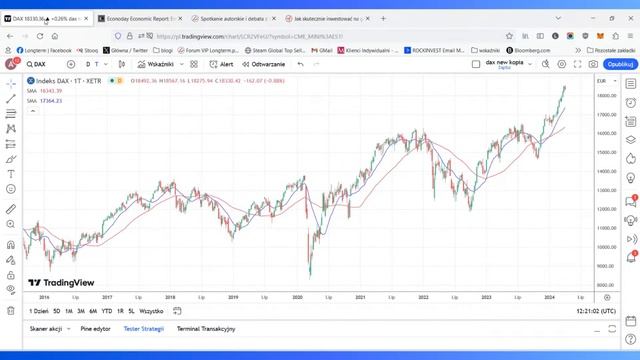640x360 pixels.
Task: Open Terminal Transakcyjny tab
Action: pyautogui.click(x=206, y=329)
